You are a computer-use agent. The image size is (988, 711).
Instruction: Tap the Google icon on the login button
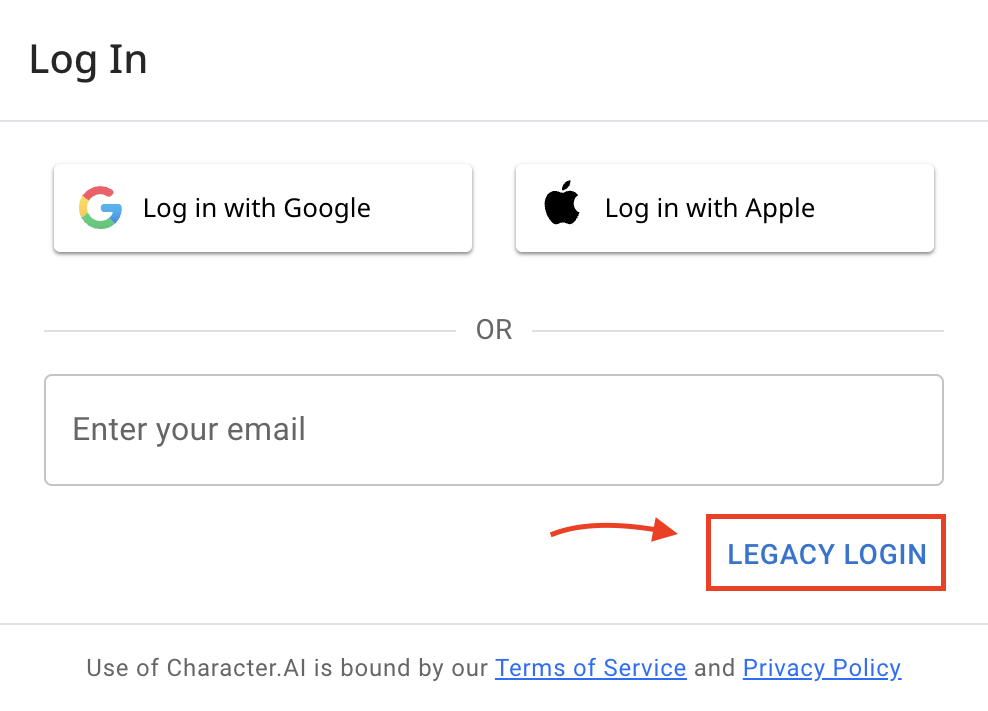[x=99, y=207]
